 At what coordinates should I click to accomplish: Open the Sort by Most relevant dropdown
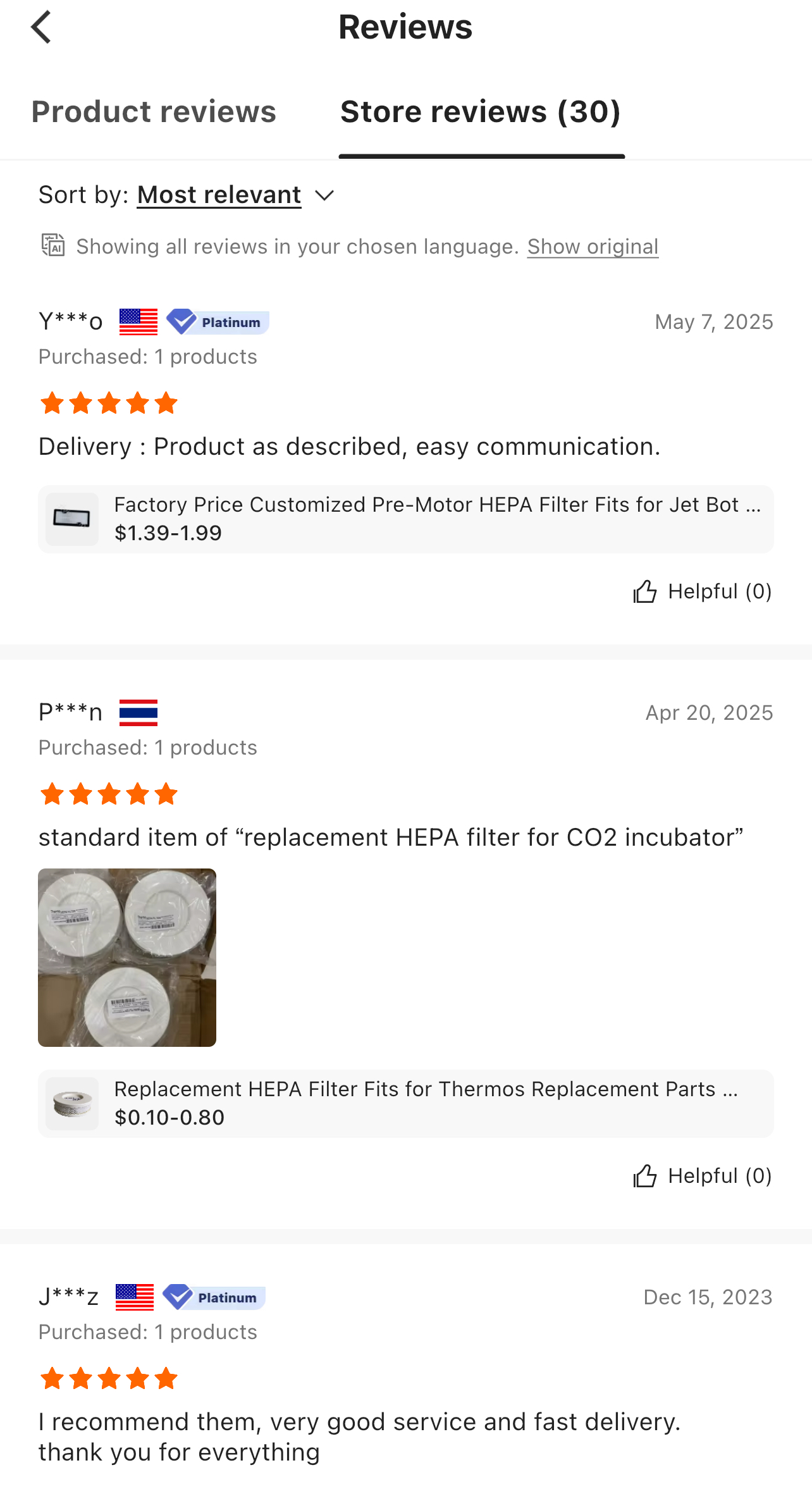pyautogui.click(x=219, y=194)
